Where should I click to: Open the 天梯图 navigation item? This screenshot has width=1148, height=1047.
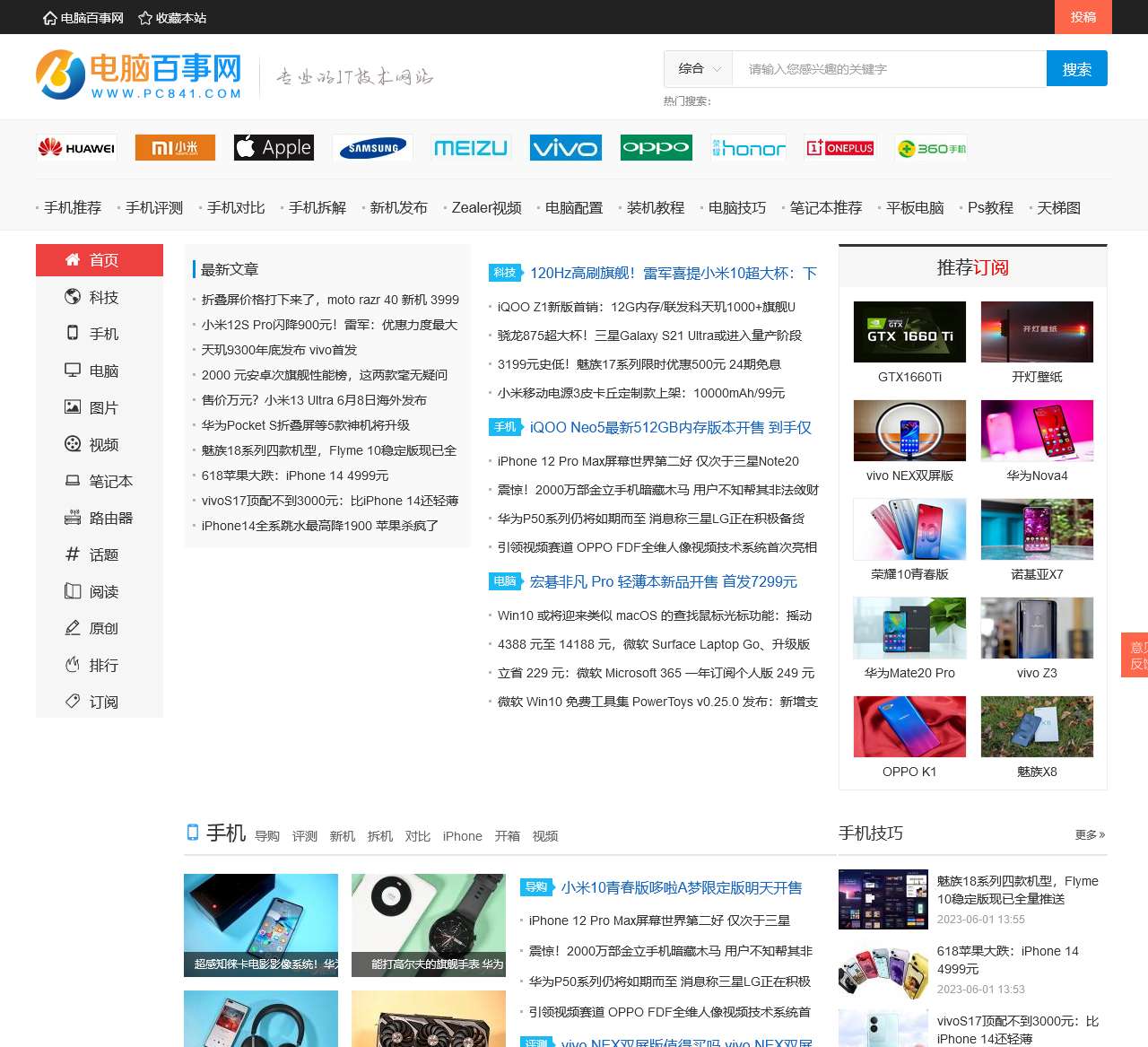pyautogui.click(x=1059, y=207)
